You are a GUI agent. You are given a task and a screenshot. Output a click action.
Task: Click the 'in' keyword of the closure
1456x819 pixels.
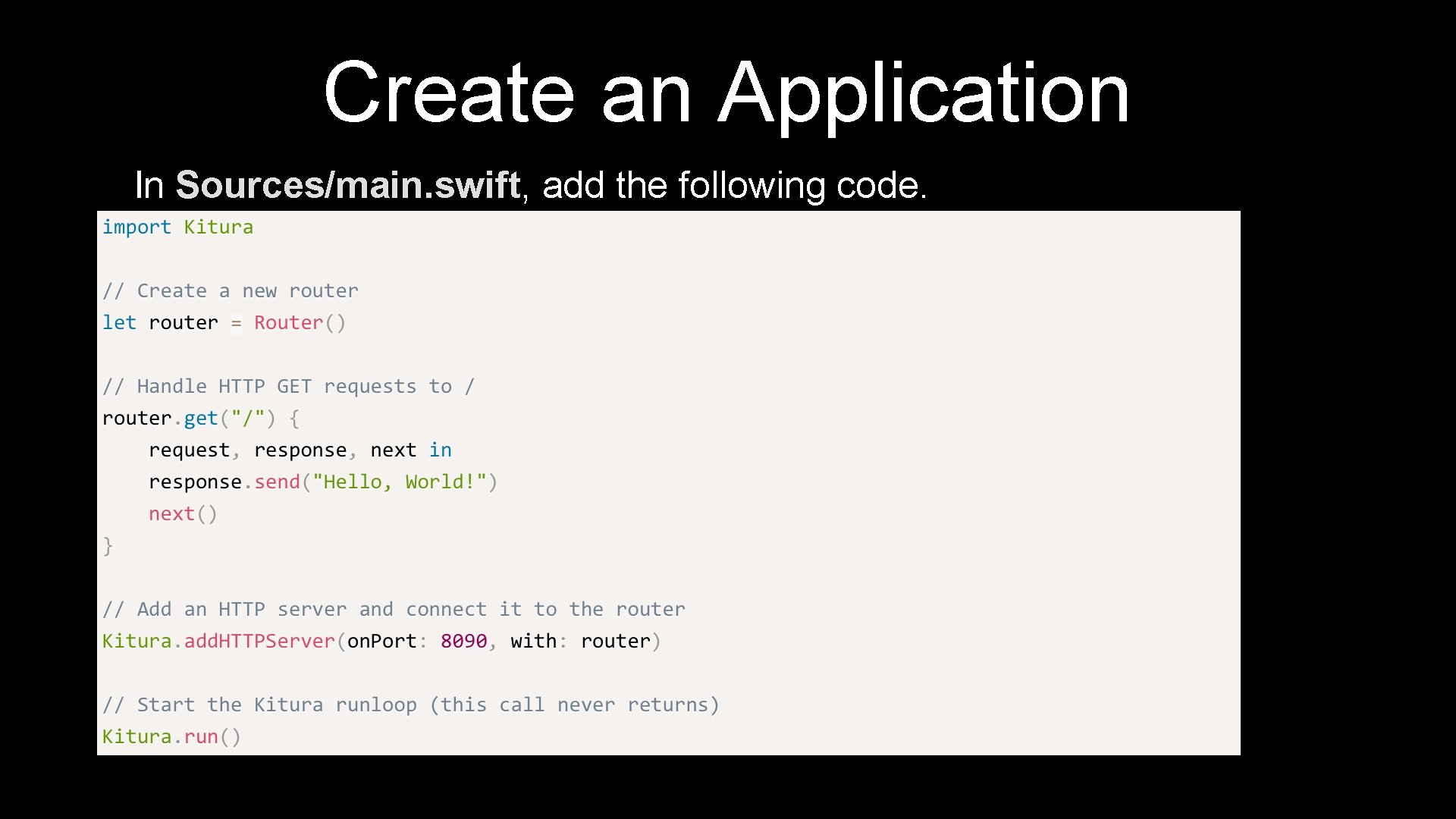(440, 450)
